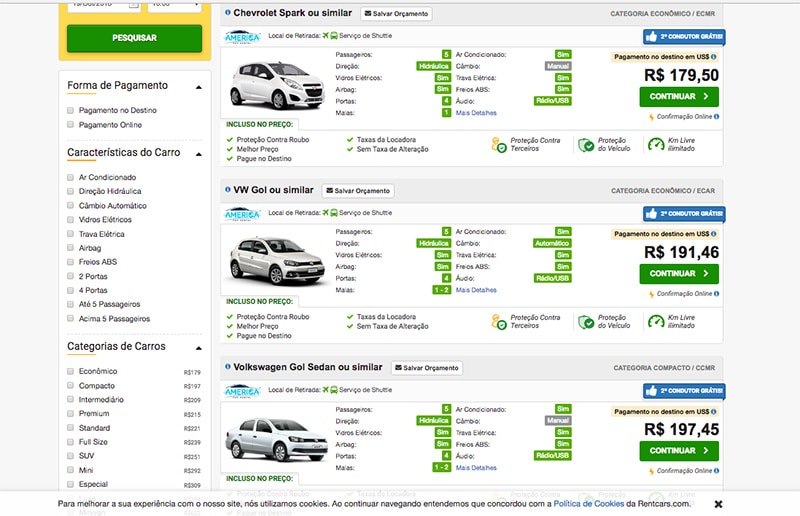800x516 pixels.
Task: Filter by Intermediário category
Action: coord(70,399)
